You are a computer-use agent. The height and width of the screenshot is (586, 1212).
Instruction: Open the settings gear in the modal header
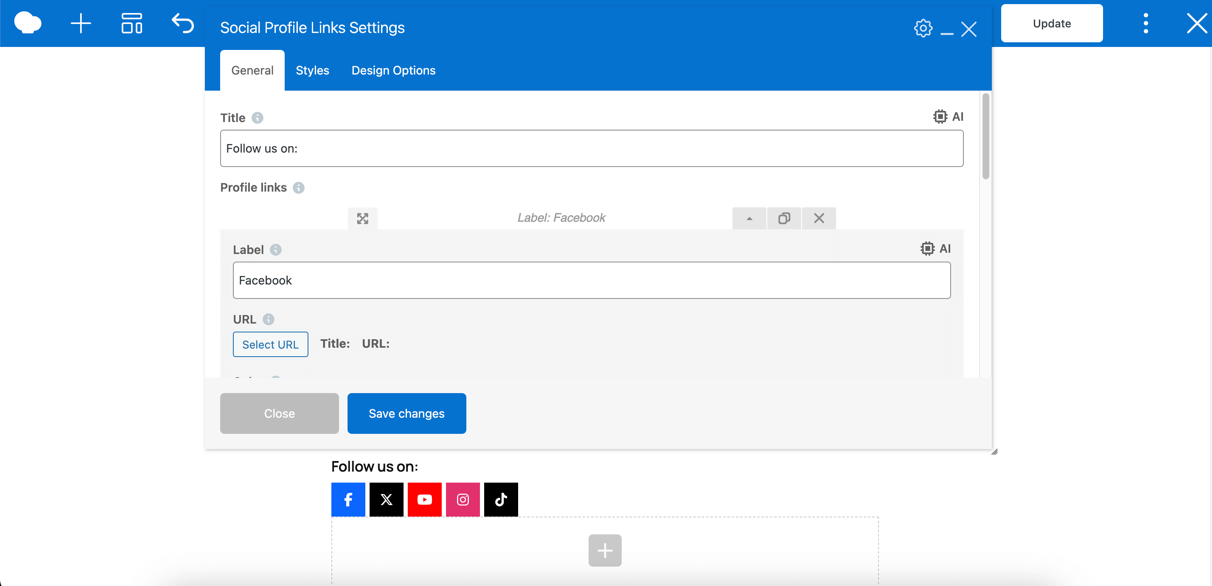click(x=922, y=27)
